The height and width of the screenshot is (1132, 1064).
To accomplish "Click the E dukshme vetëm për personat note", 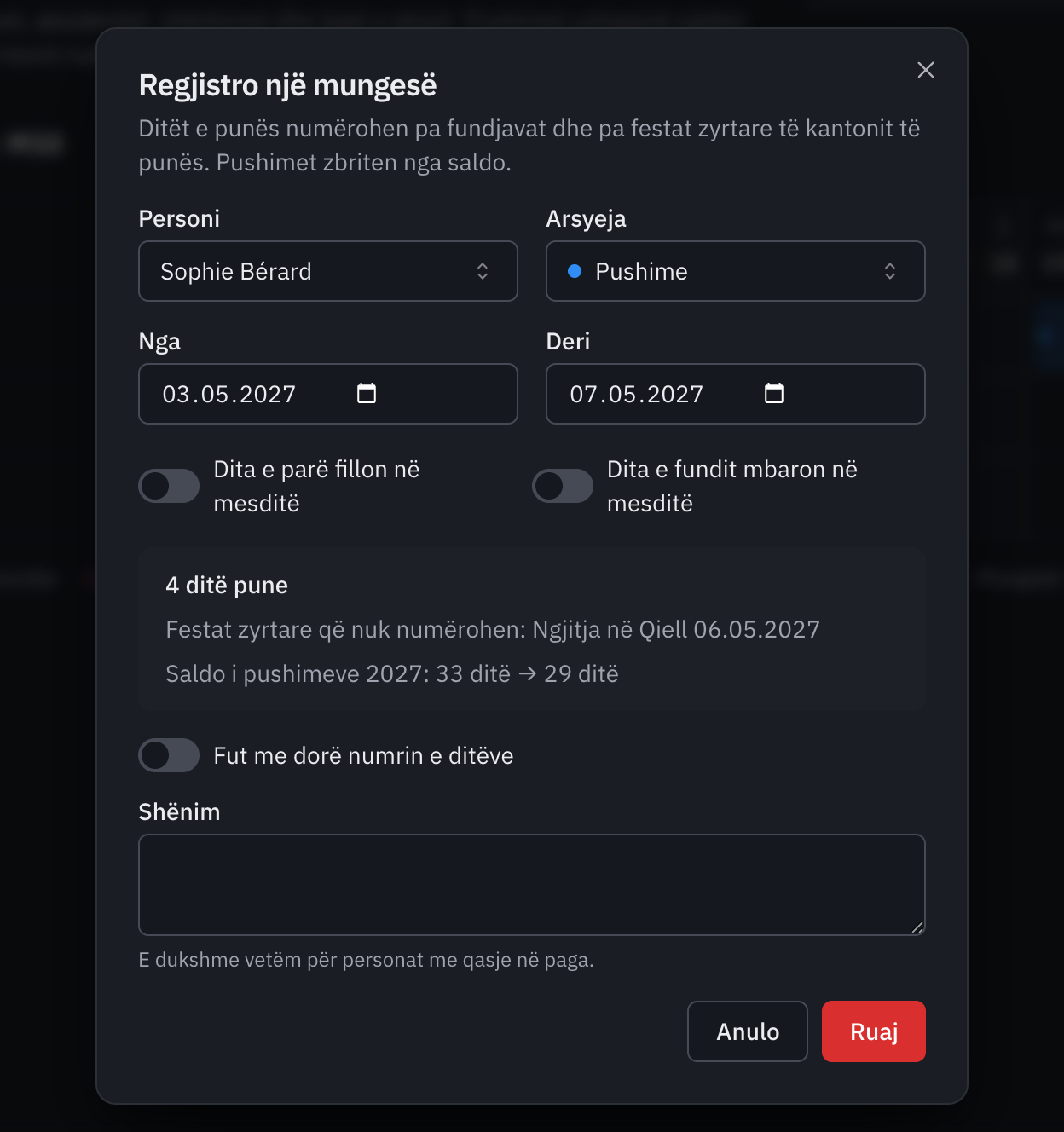I will [367, 960].
